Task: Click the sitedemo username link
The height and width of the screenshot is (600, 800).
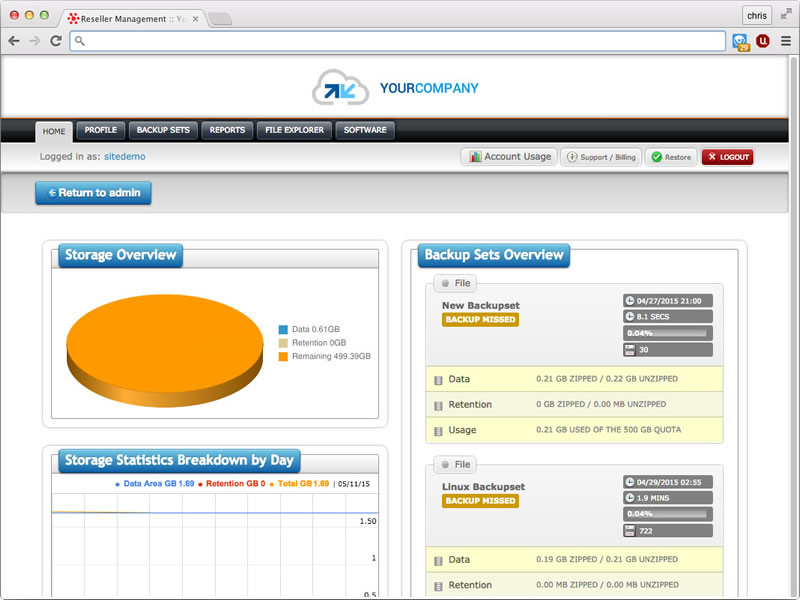Action: point(124,157)
